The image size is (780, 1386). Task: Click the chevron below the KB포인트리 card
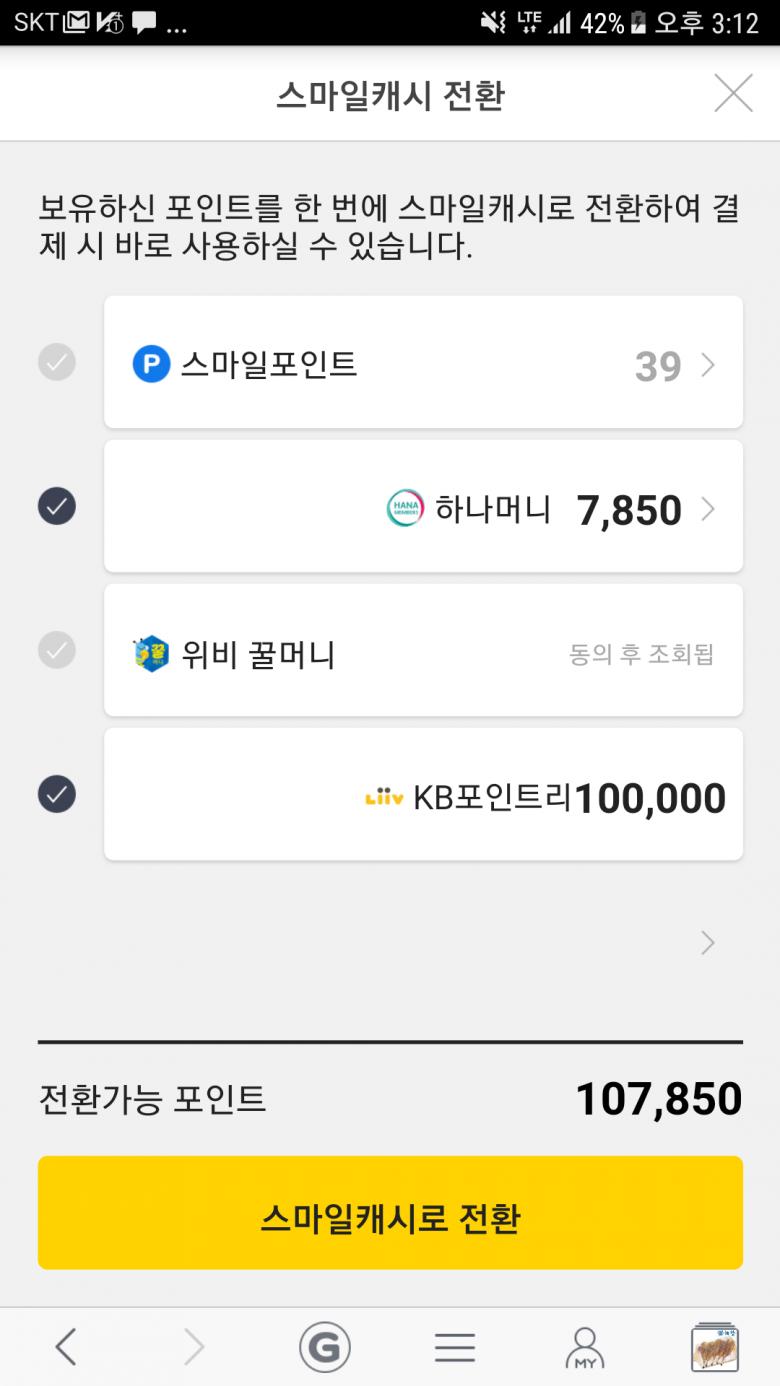708,943
